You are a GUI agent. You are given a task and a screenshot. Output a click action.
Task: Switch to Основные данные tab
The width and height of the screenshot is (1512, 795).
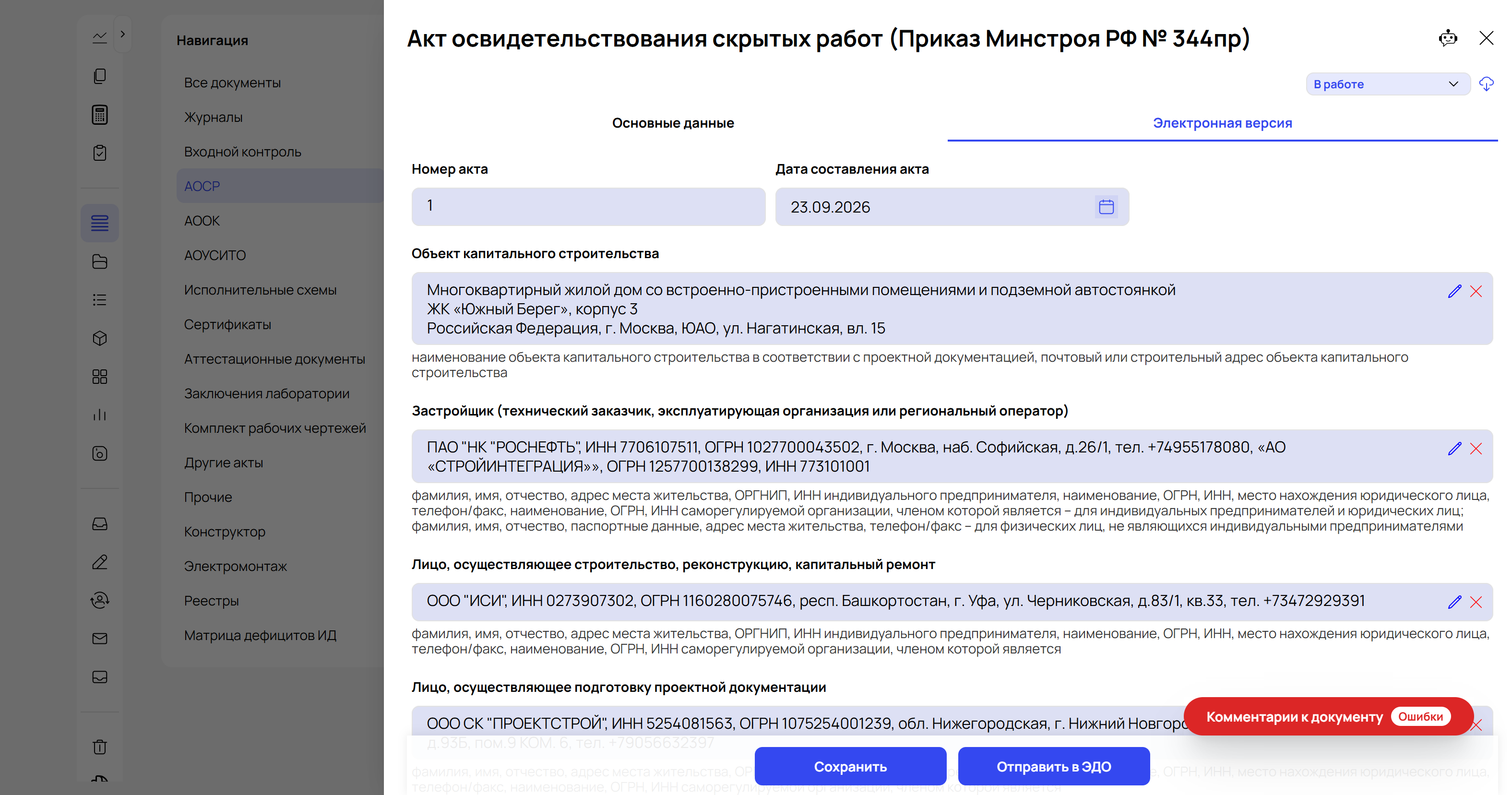click(673, 123)
